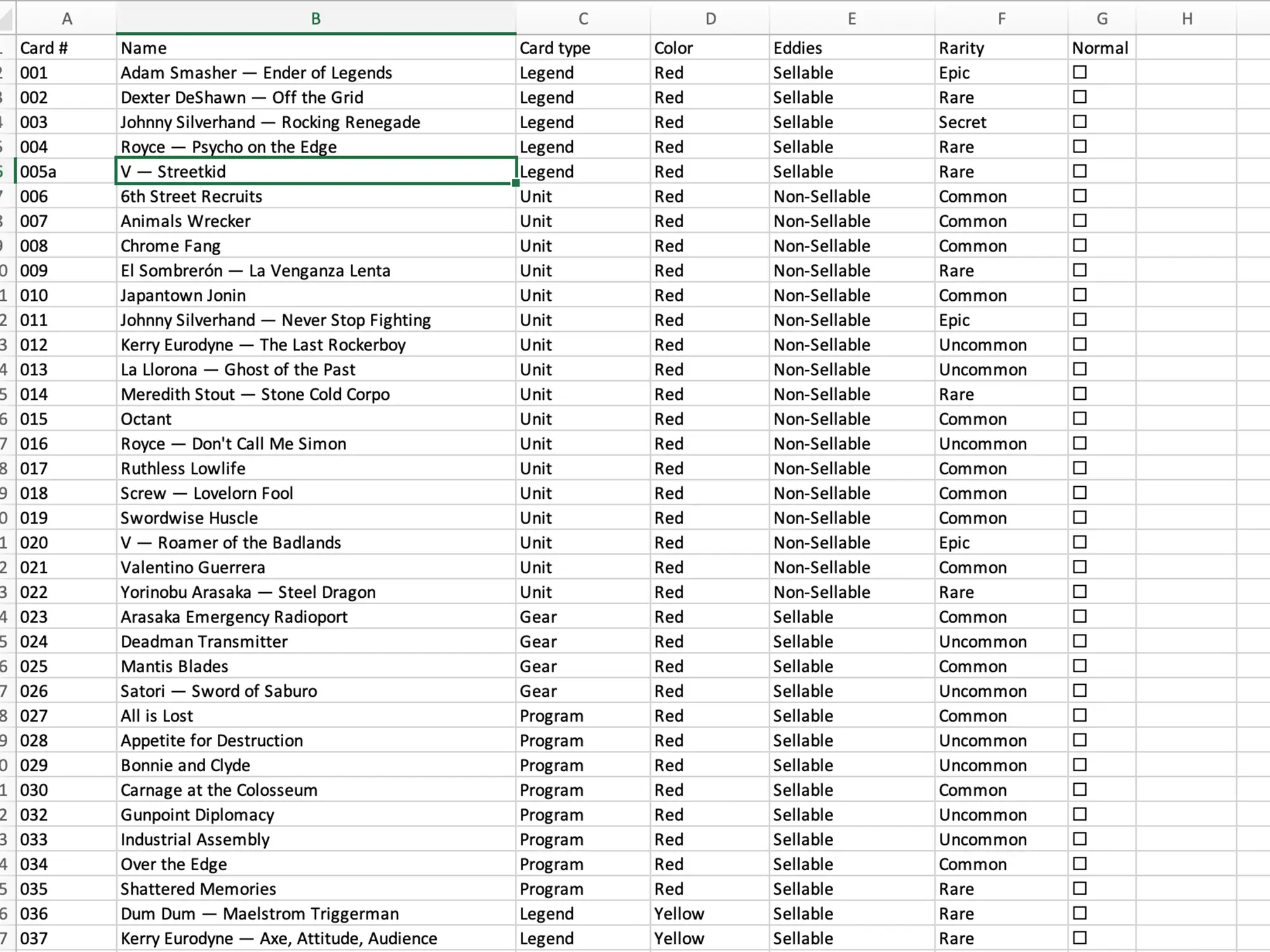
Task: Select the cell 'La Llorona — Ghost of the Past'
Action: pos(316,369)
